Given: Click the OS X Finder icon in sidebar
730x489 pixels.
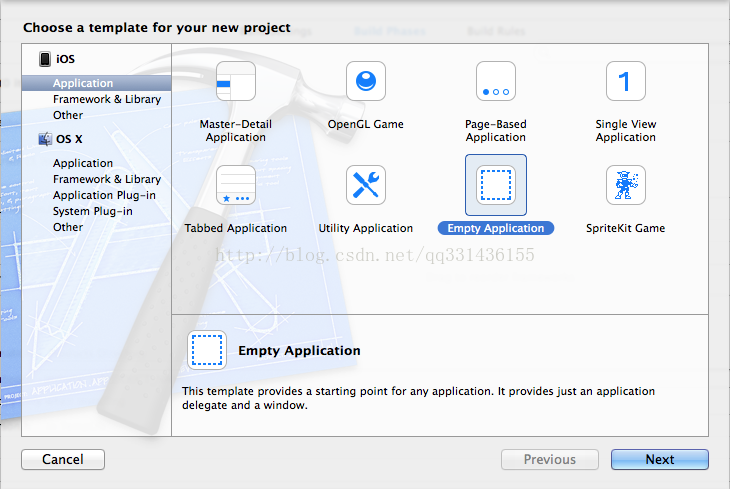Looking at the screenshot, I should click(45, 139).
